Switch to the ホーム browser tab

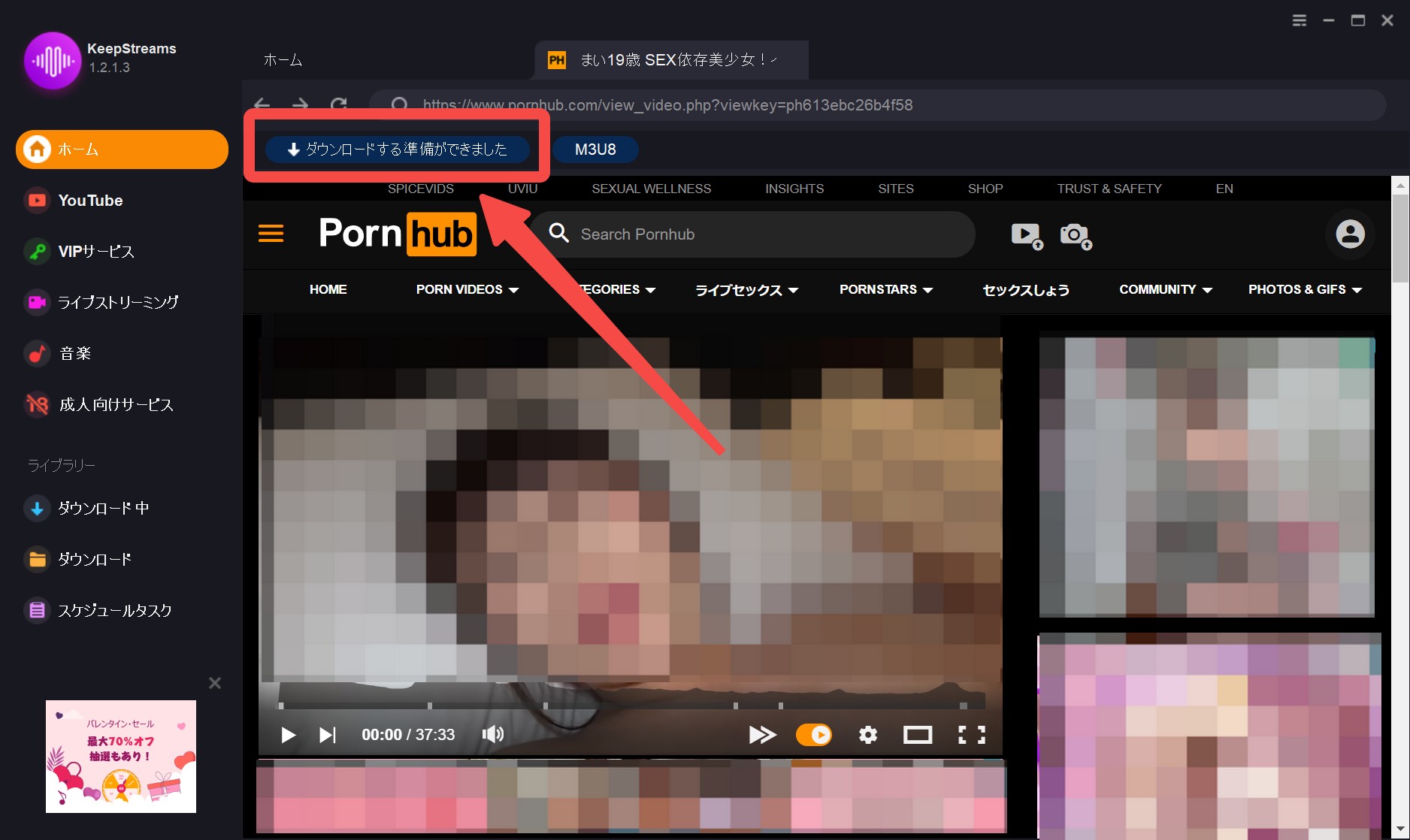tap(283, 60)
